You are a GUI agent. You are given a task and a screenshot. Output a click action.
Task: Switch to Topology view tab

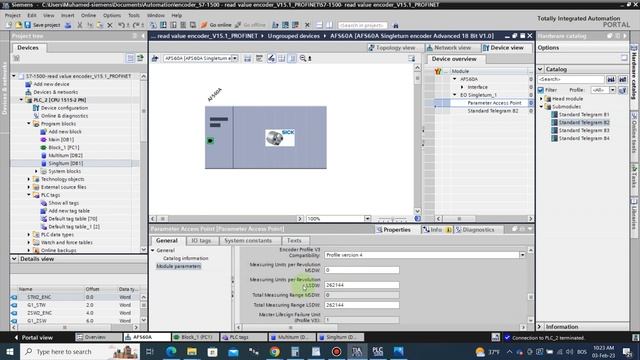click(x=391, y=48)
